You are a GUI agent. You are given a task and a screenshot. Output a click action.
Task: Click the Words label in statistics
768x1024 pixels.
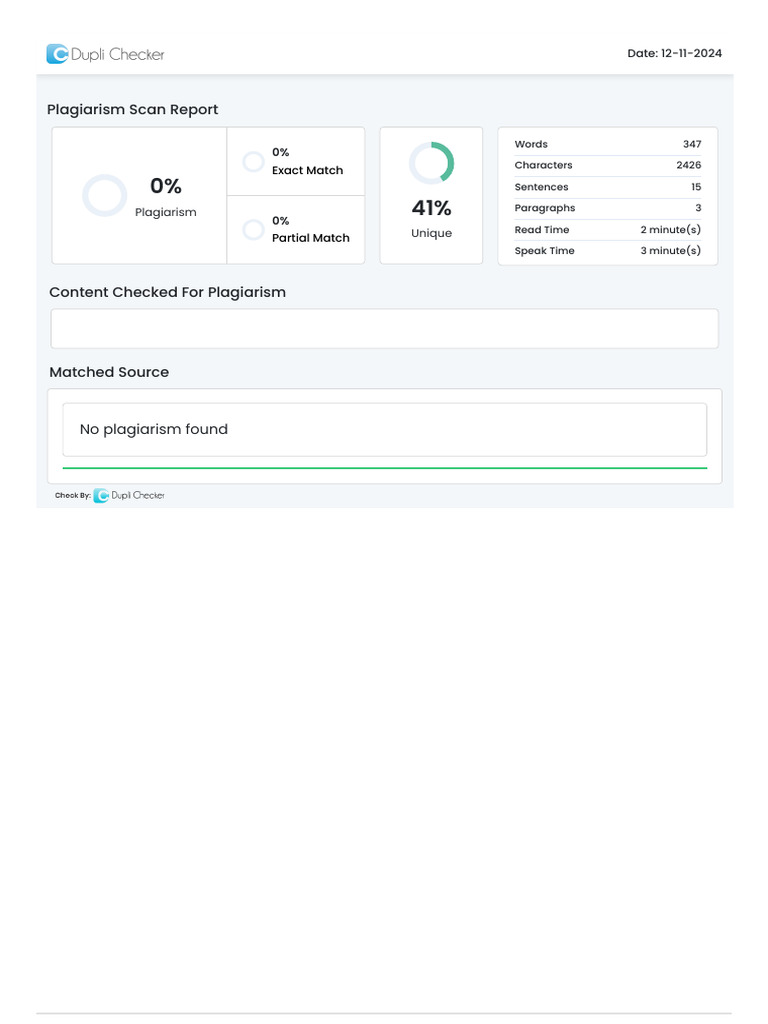pyautogui.click(x=531, y=144)
